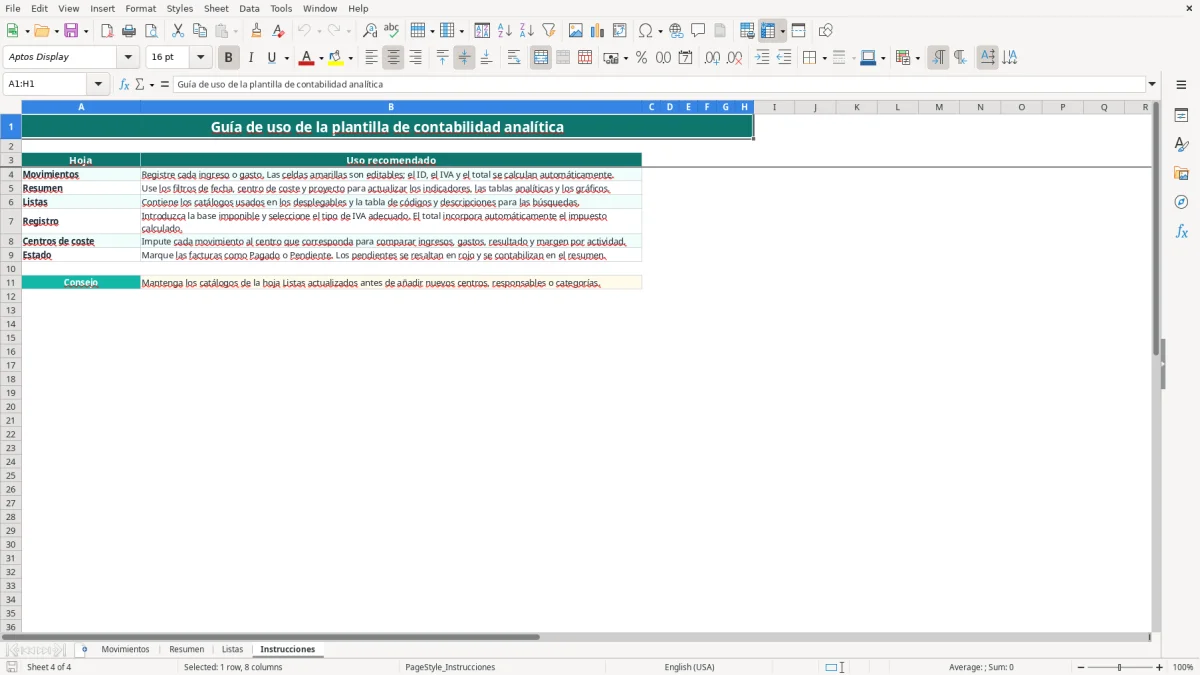Viewport: 1200px width, 675px height.
Task: Run the spelling check (abc icon)
Action: pyautogui.click(x=392, y=31)
